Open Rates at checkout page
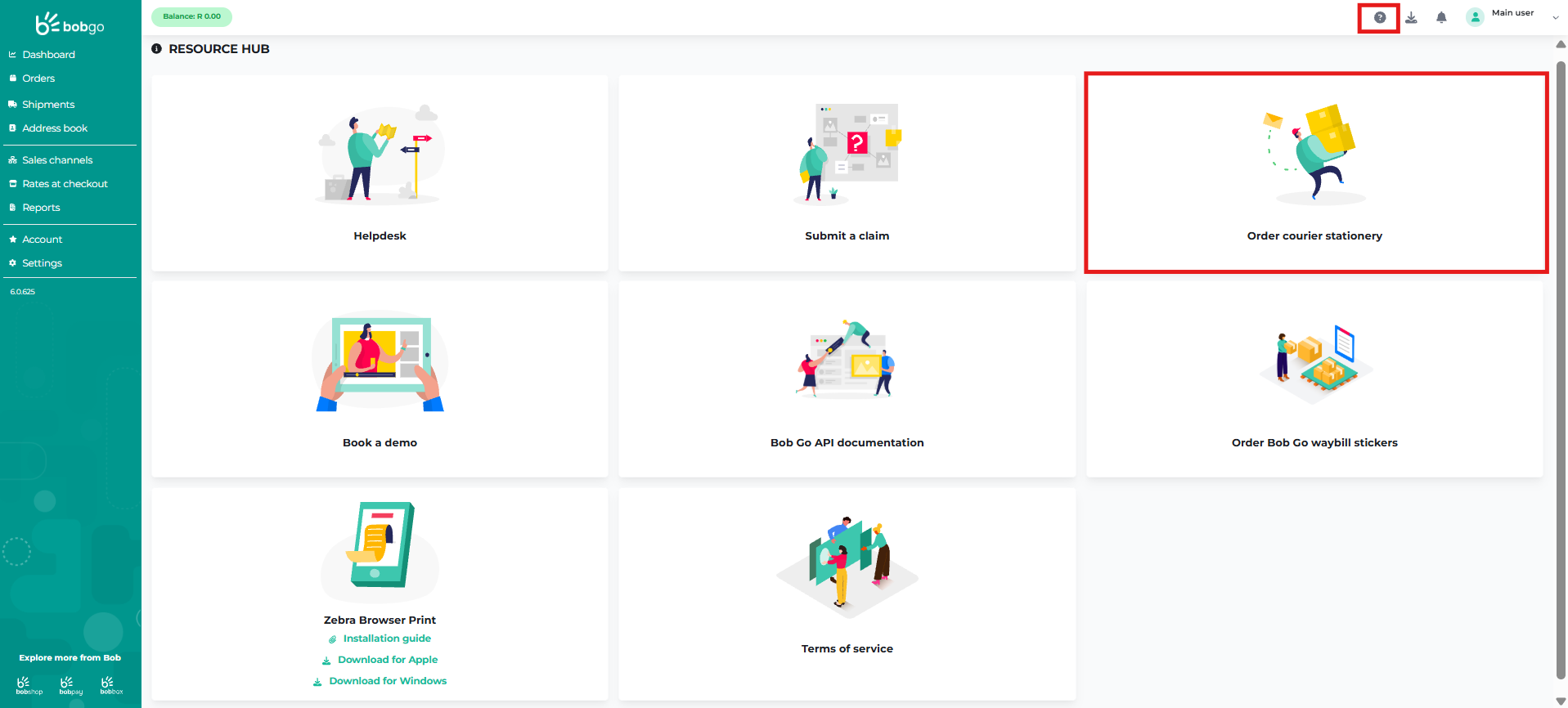This screenshot has width=1568, height=708. (65, 184)
